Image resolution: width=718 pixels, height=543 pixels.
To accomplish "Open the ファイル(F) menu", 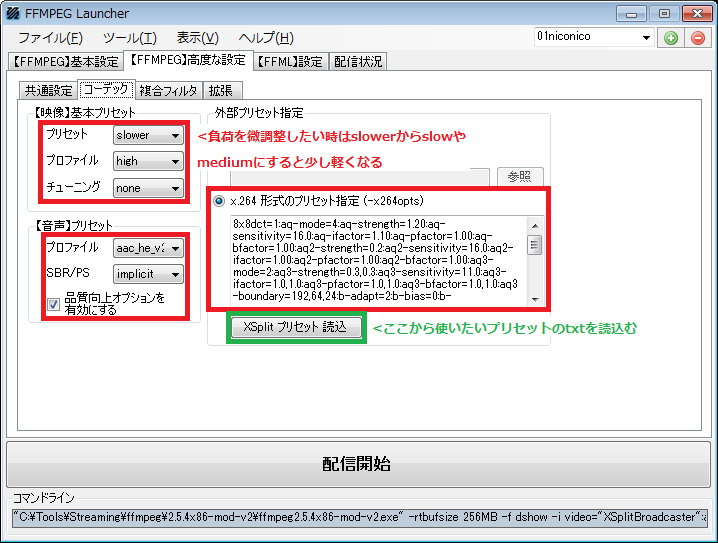I will pyautogui.click(x=50, y=38).
